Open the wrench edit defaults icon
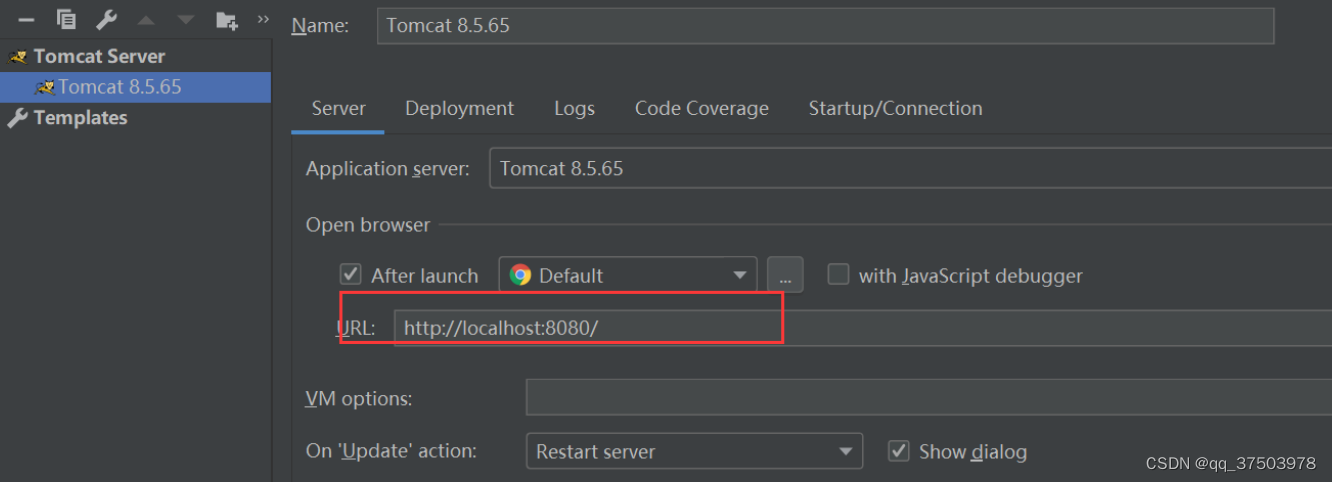Image resolution: width=1332 pixels, height=482 pixels. coord(106,19)
